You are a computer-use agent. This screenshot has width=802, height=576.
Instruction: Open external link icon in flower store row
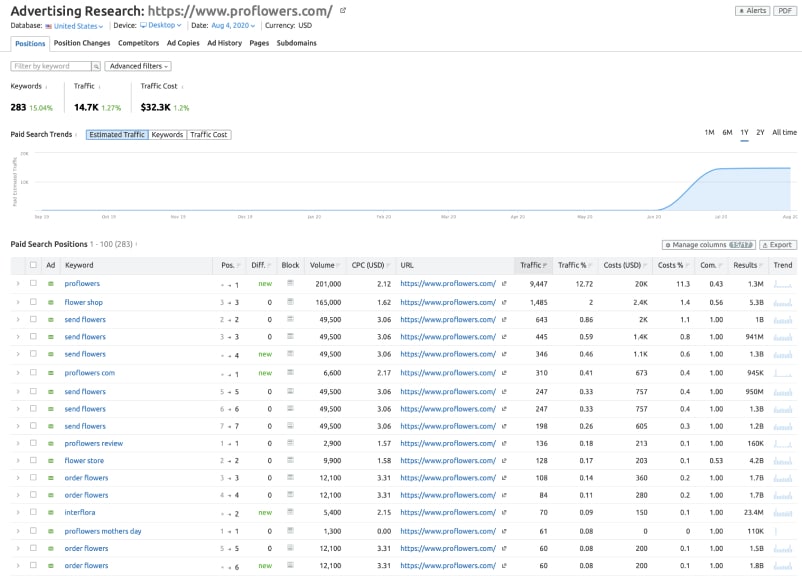coord(504,461)
